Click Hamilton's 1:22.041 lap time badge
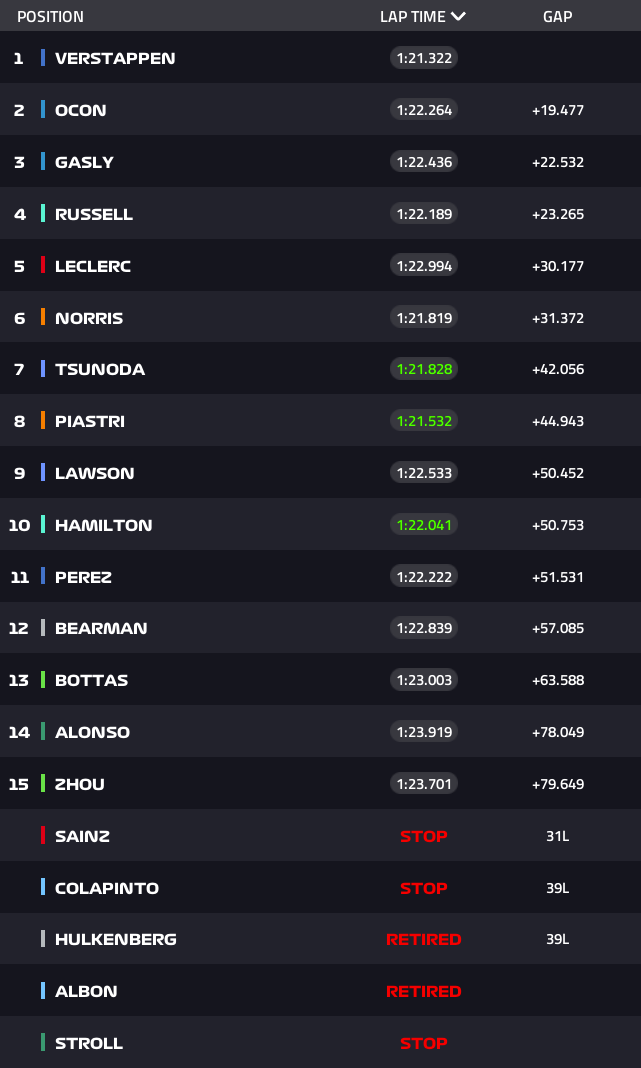 coord(424,524)
